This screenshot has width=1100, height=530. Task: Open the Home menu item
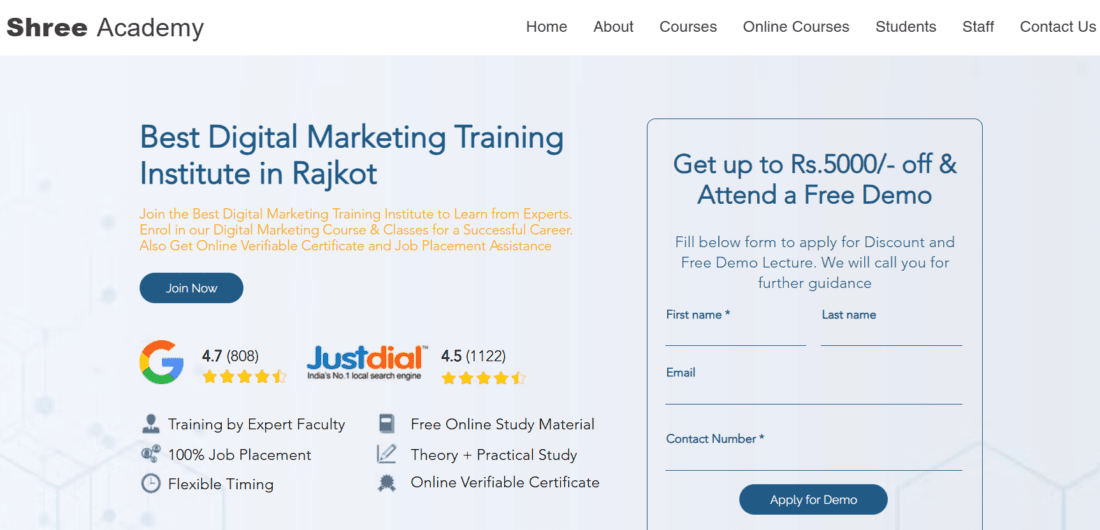click(546, 27)
